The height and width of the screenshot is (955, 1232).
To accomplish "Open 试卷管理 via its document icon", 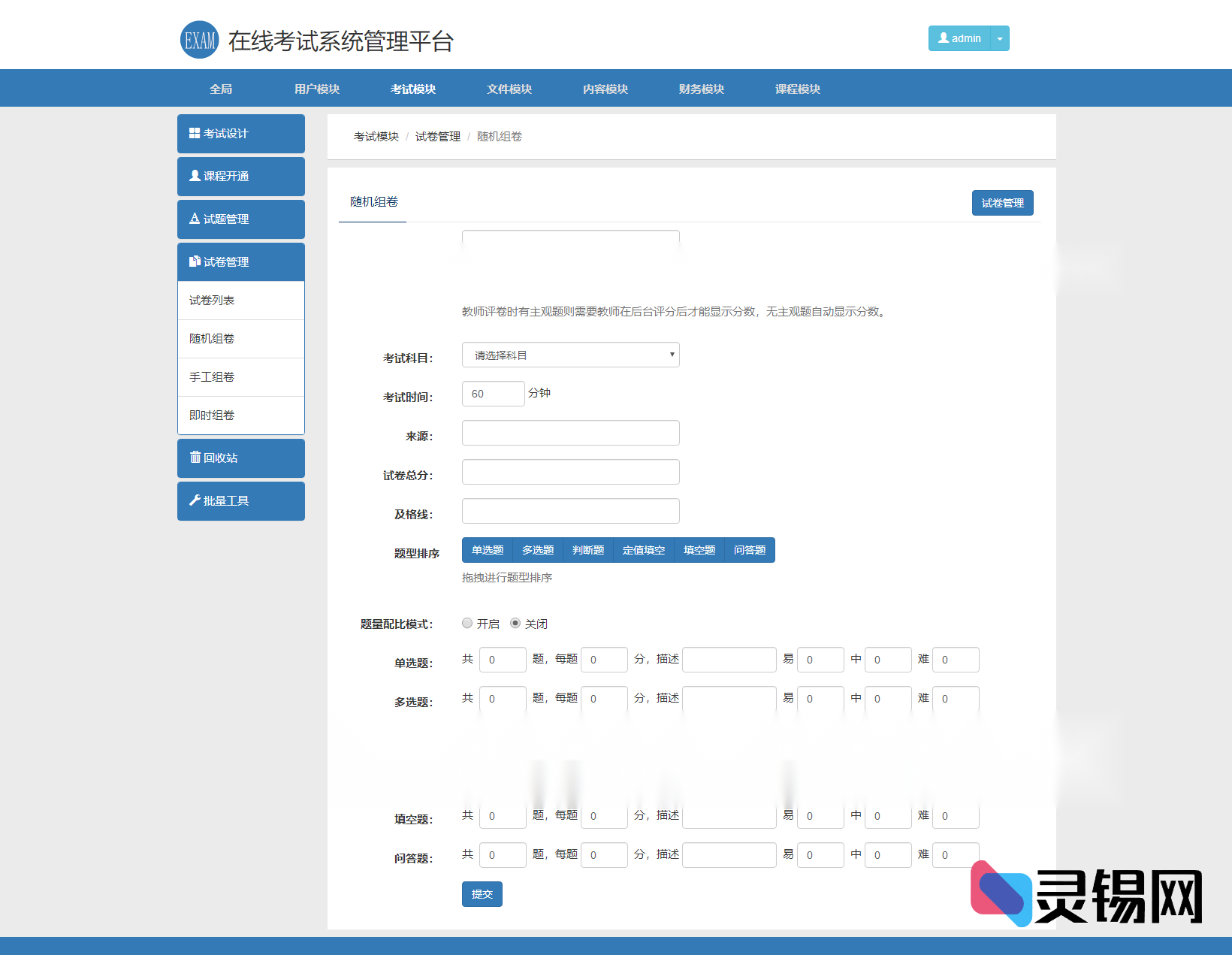I will click(x=193, y=261).
